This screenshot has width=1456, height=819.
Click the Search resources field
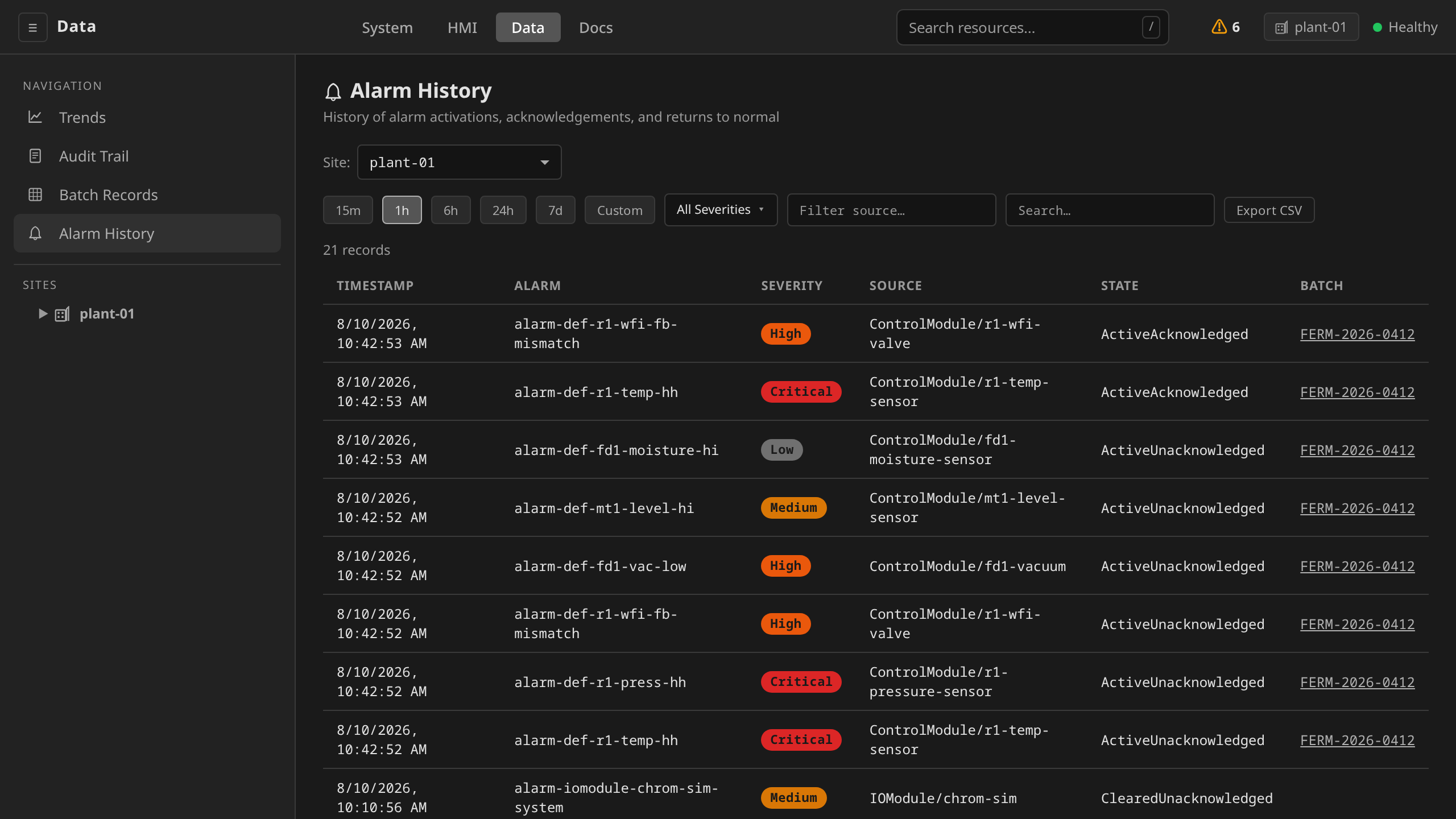(1032, 27)
